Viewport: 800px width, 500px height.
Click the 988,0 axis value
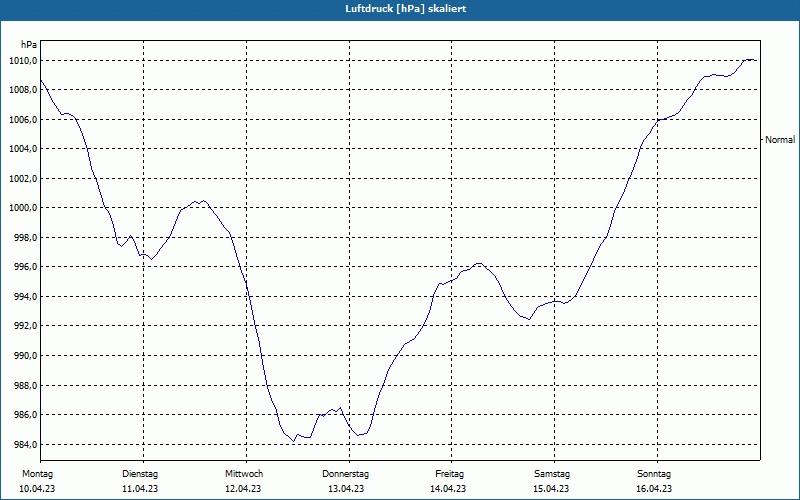coord(25,385)
